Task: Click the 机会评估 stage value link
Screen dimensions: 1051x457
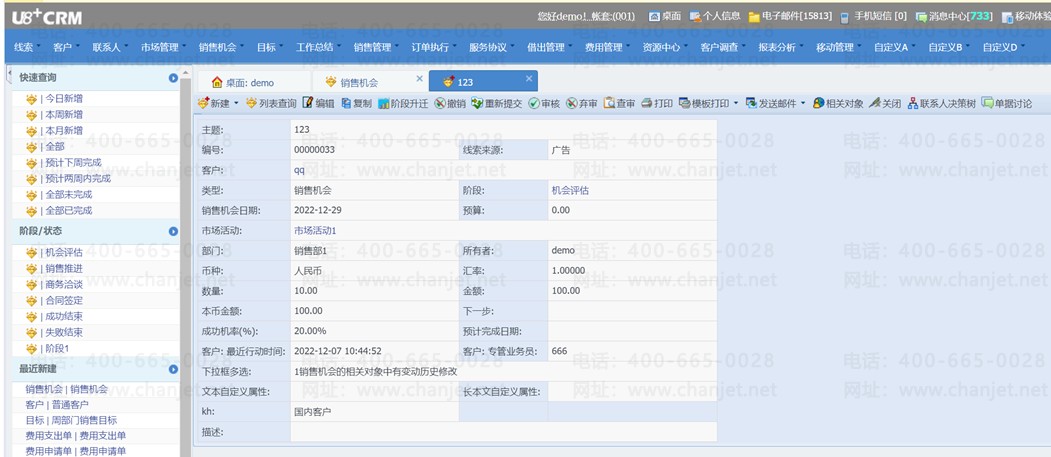Action: [x=570, y=190]
